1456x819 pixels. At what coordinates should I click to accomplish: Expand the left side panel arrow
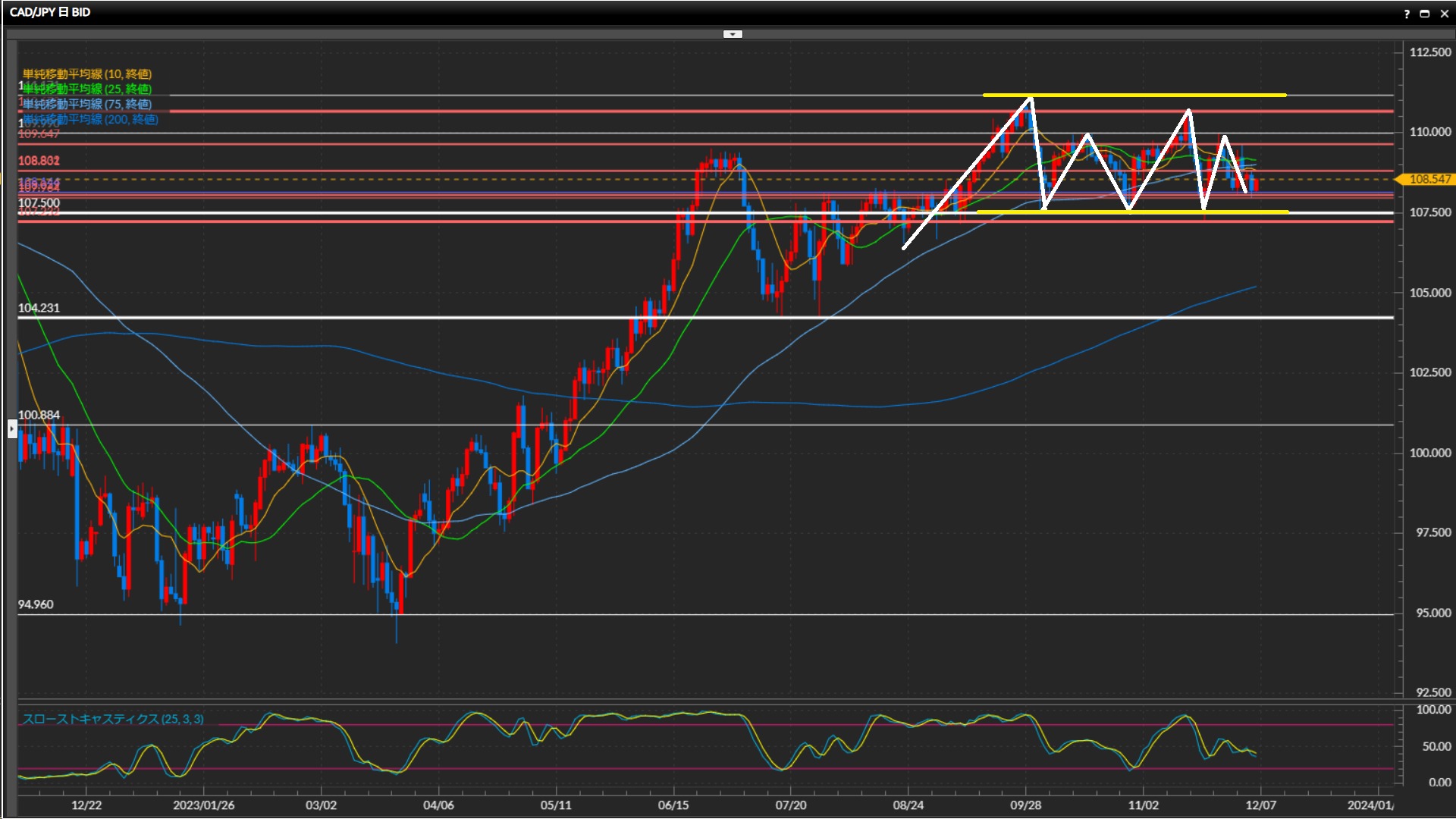(x=12, y=429)
